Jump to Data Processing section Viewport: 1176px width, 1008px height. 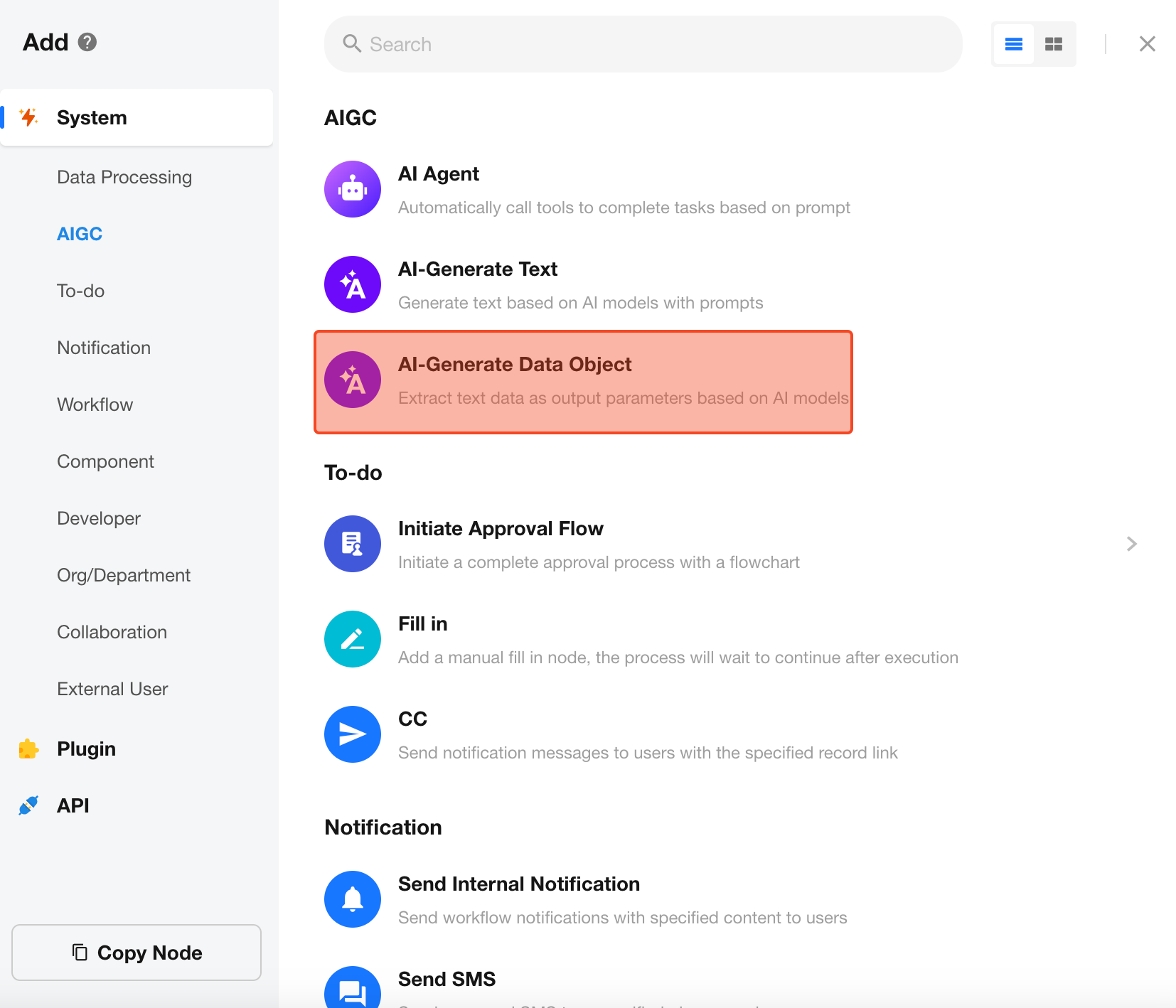point(124,177)
